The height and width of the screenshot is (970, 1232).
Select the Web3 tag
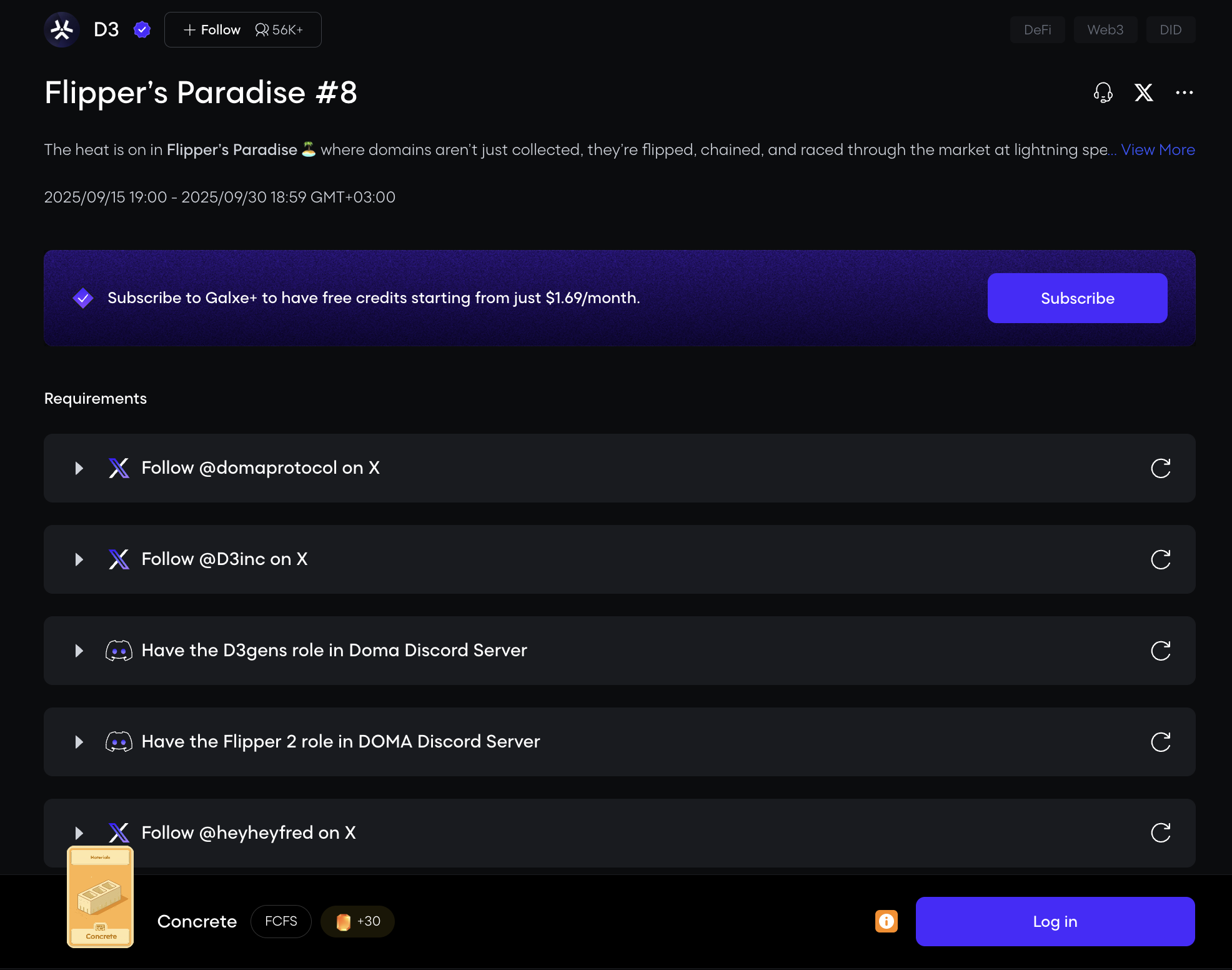1105,29
